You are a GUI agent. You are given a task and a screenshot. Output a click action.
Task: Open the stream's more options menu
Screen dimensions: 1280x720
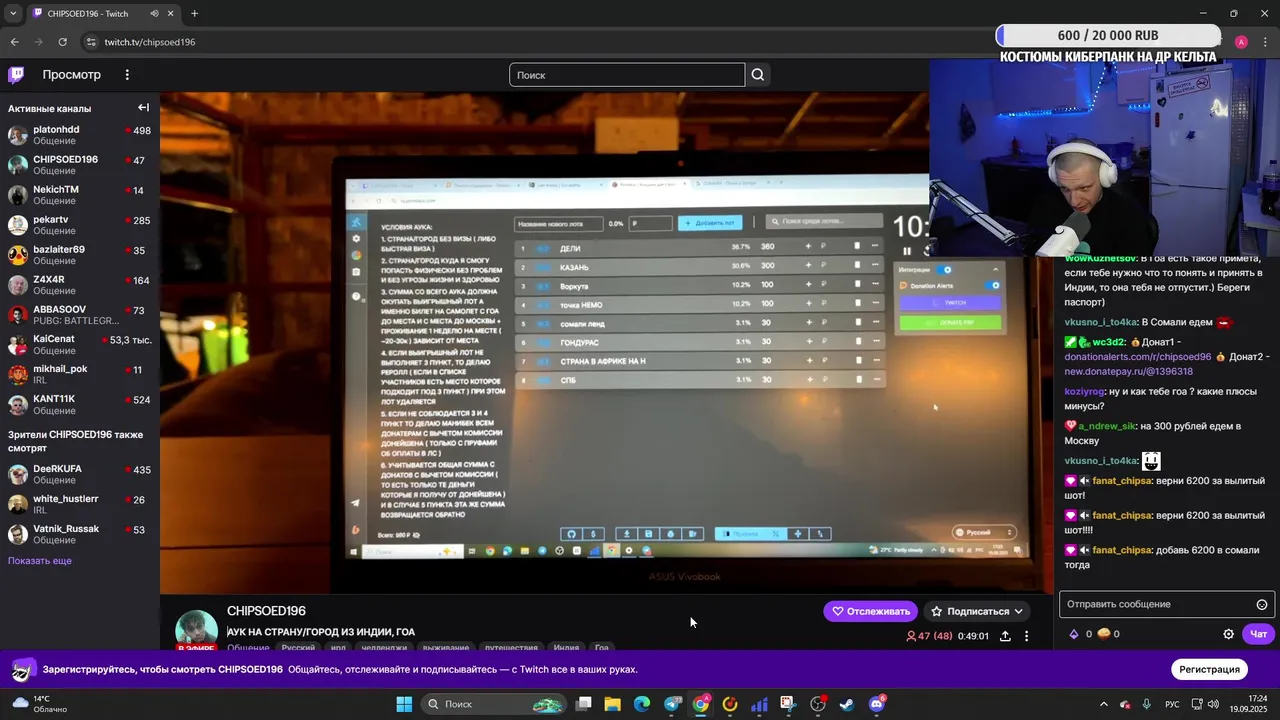[1026, 636]
